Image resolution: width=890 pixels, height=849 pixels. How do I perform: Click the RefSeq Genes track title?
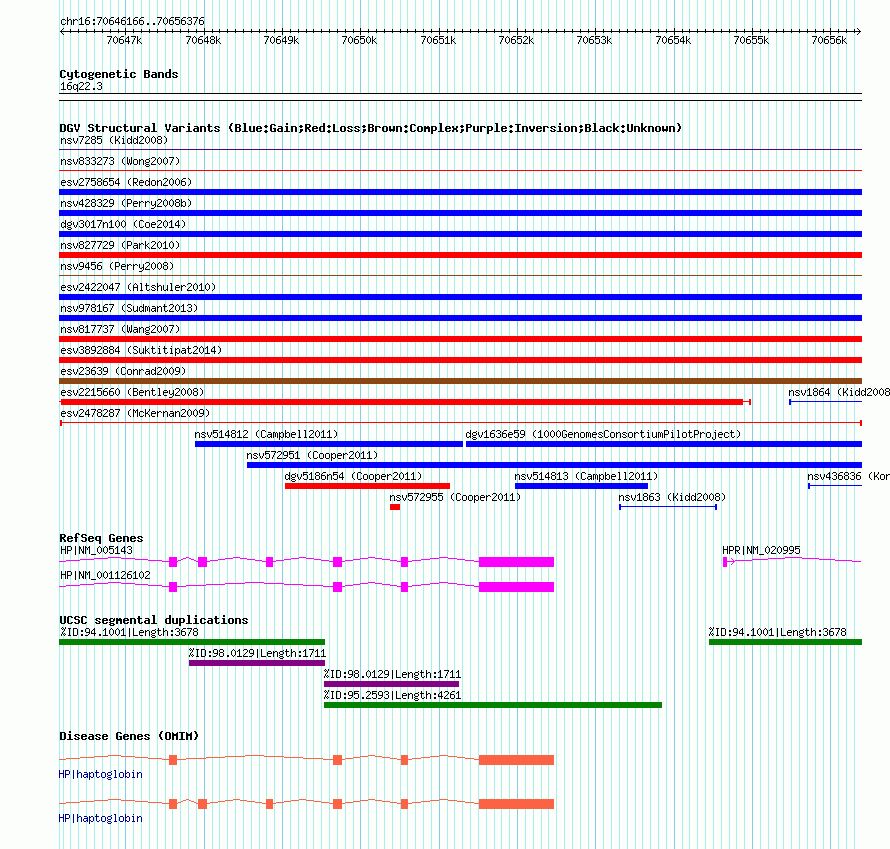point(101,538)
